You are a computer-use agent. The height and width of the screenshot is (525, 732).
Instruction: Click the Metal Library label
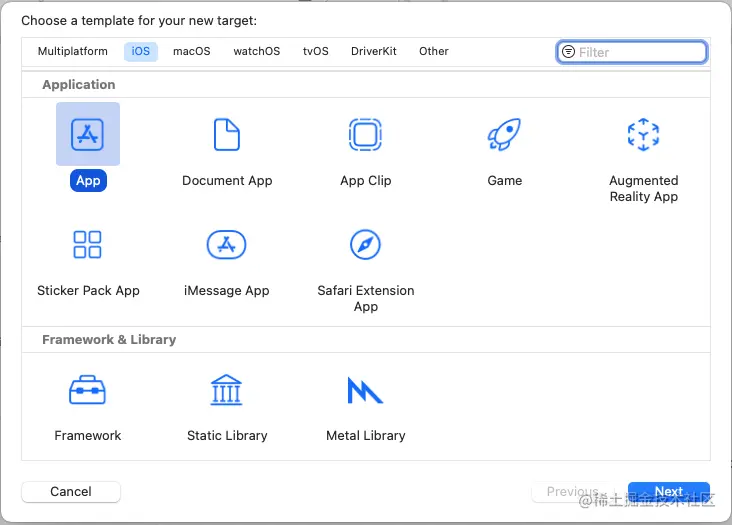point(366,436)
